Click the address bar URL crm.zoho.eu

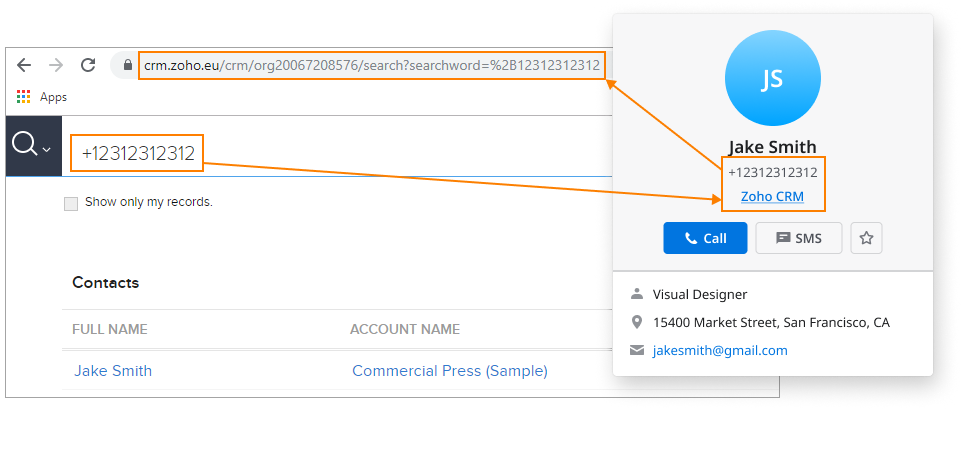(372, 65)
